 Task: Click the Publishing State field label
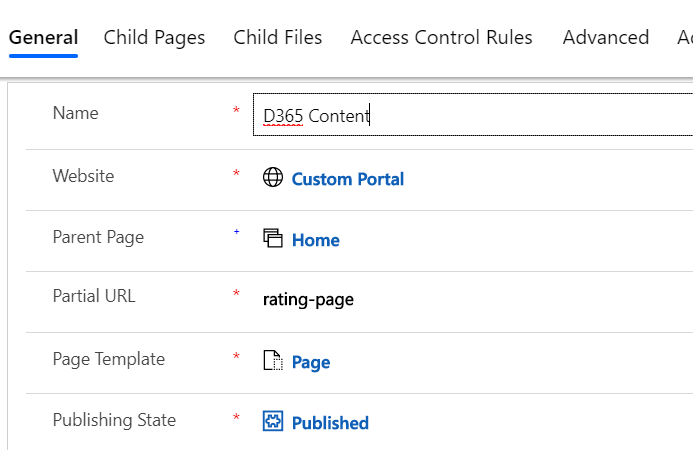(x=114, y=420)
